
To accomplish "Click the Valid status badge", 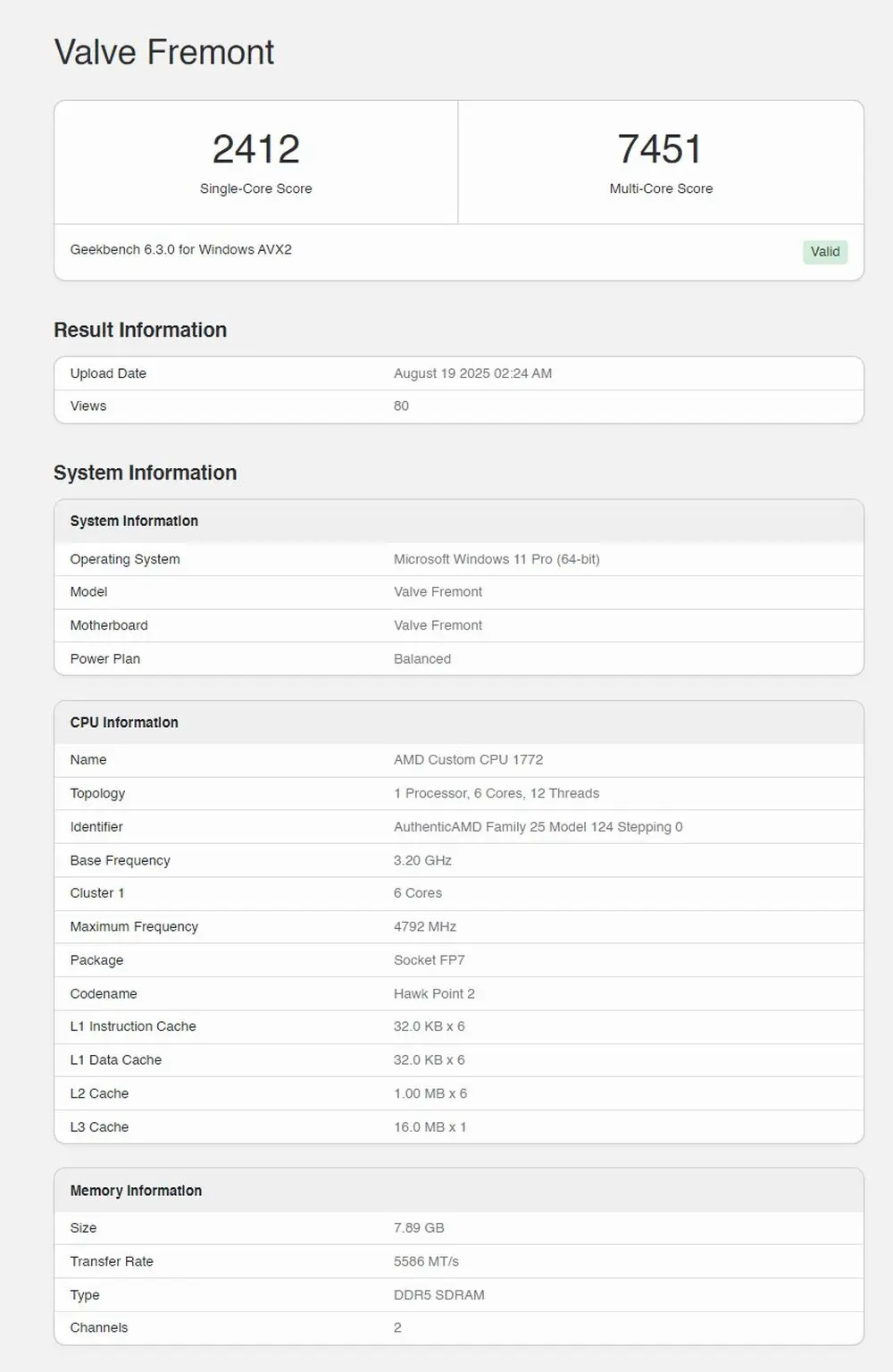I will pyautogui.click(x=825, y=252).
